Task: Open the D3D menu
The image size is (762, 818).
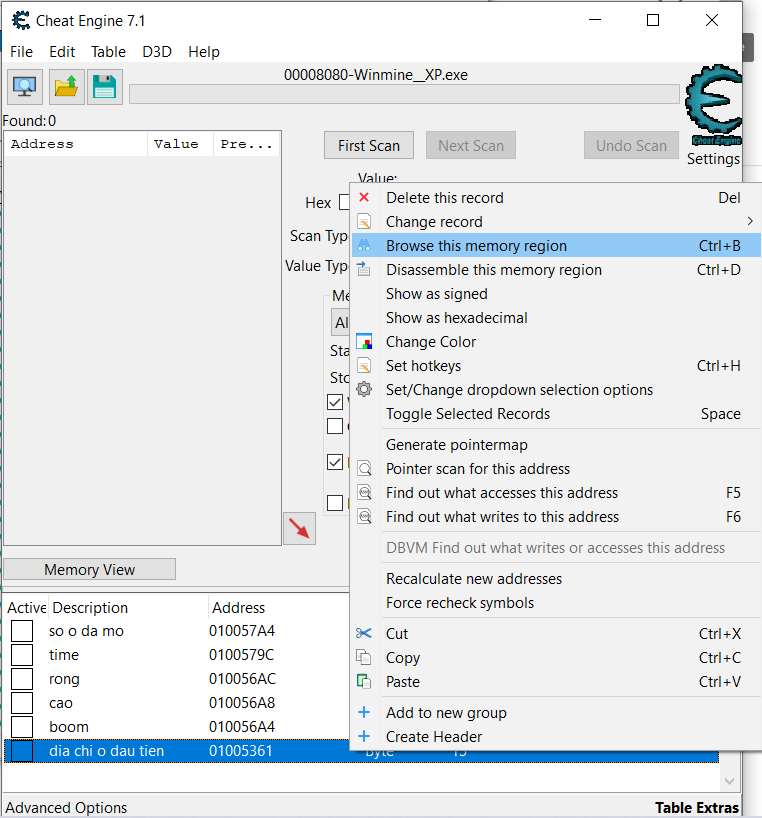Action: pos(157,52)
